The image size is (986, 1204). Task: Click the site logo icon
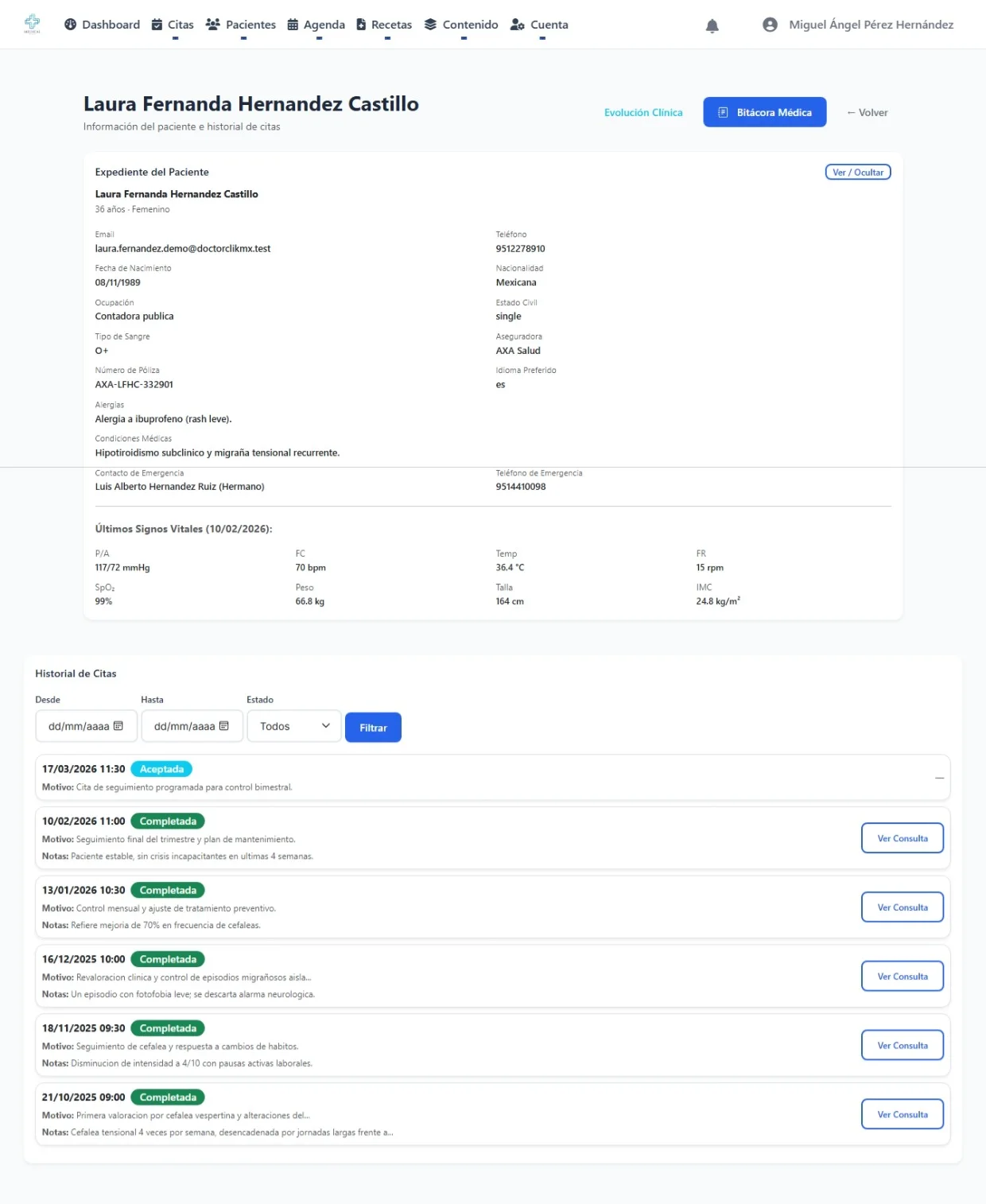pos(32,24)
